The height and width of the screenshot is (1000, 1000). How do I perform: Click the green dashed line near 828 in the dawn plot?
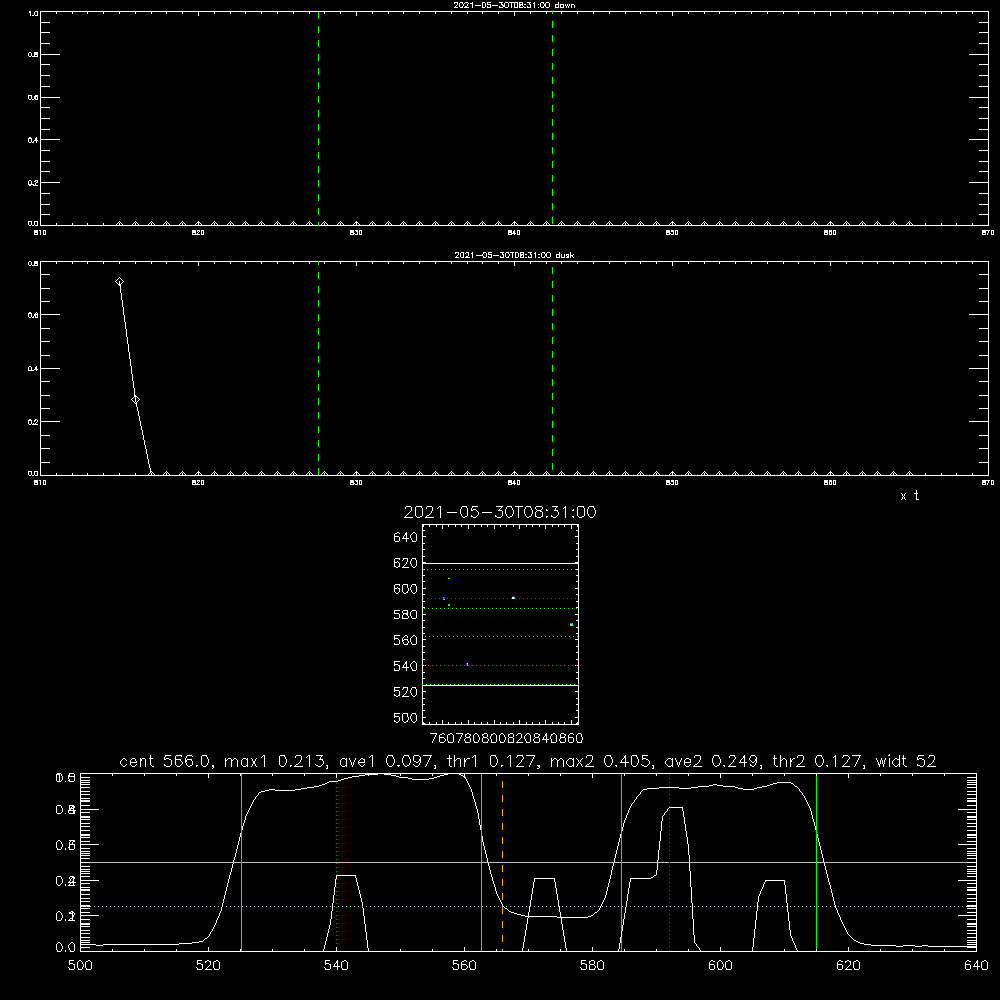(x=318, y=119)
